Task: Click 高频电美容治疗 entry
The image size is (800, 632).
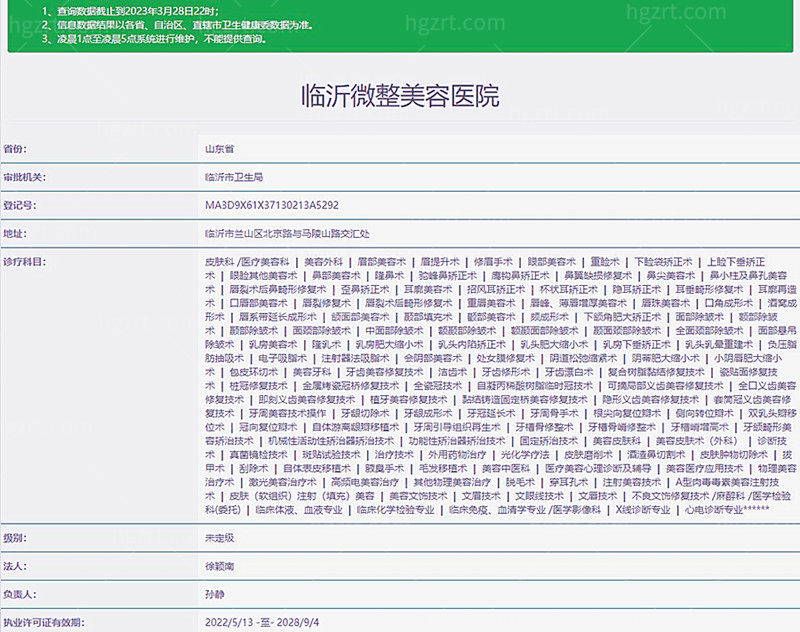Action: (365, 482)
